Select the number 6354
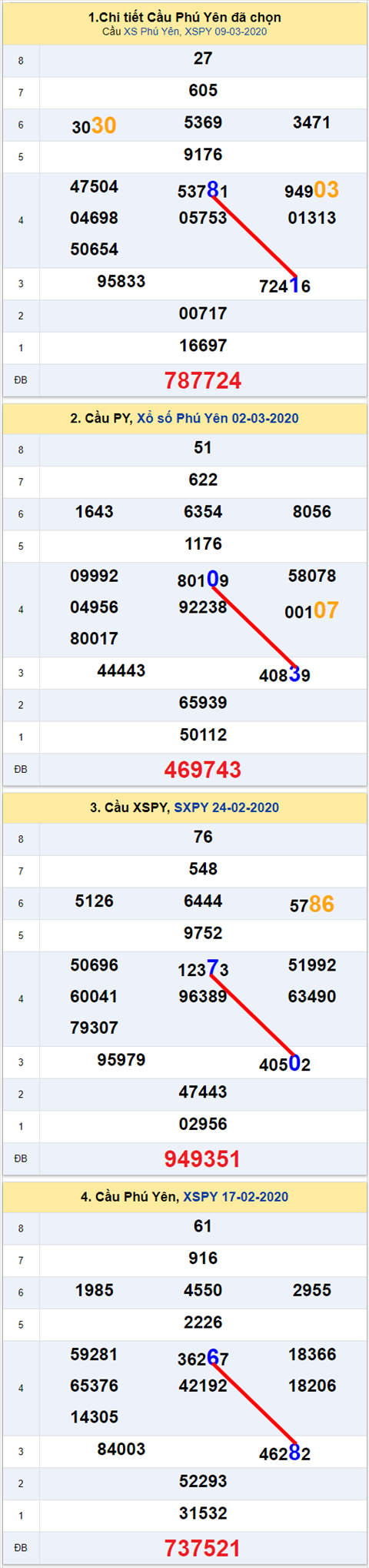This screenshot has height=1568, width=369. (203, 512)
